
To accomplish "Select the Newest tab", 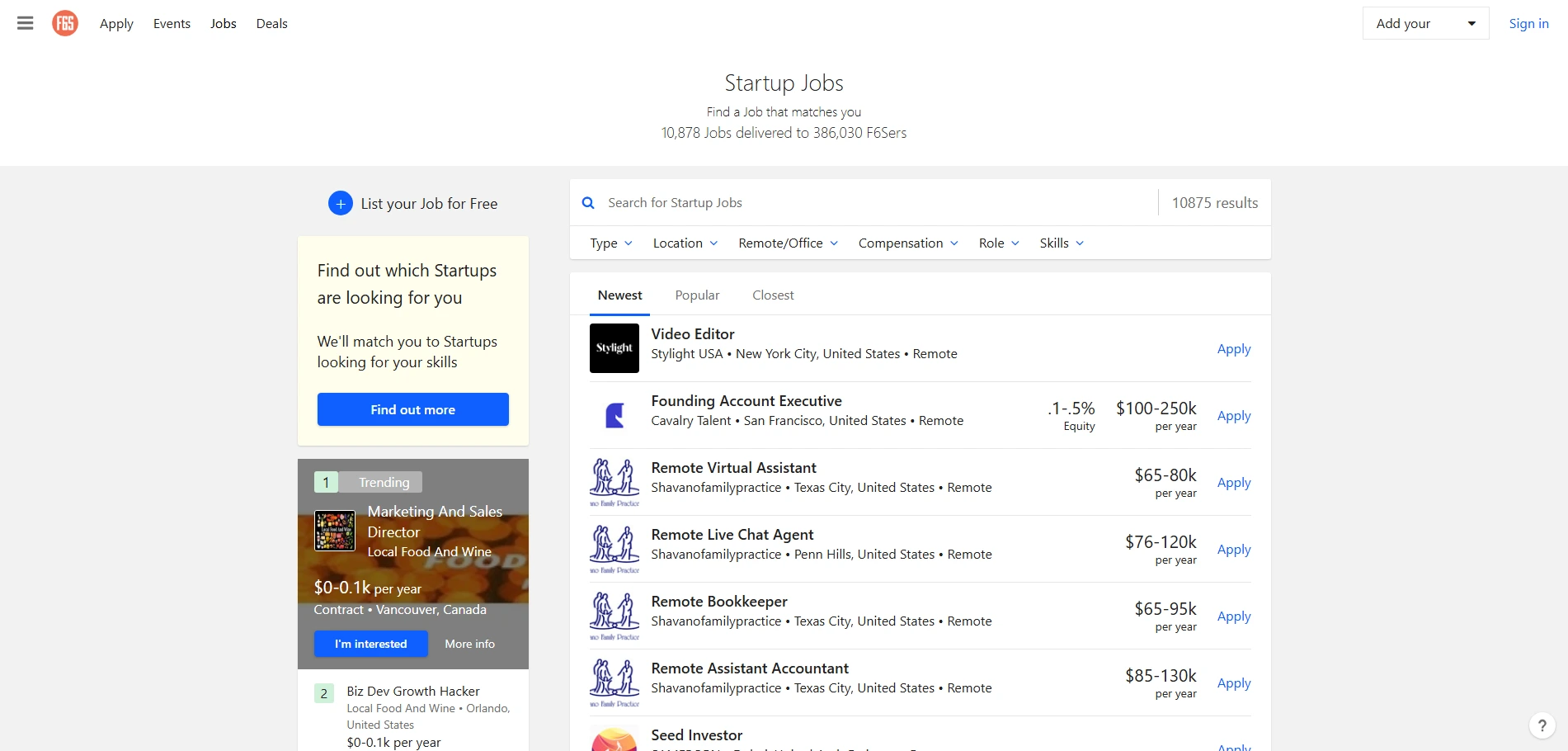I will coord(619,295).
